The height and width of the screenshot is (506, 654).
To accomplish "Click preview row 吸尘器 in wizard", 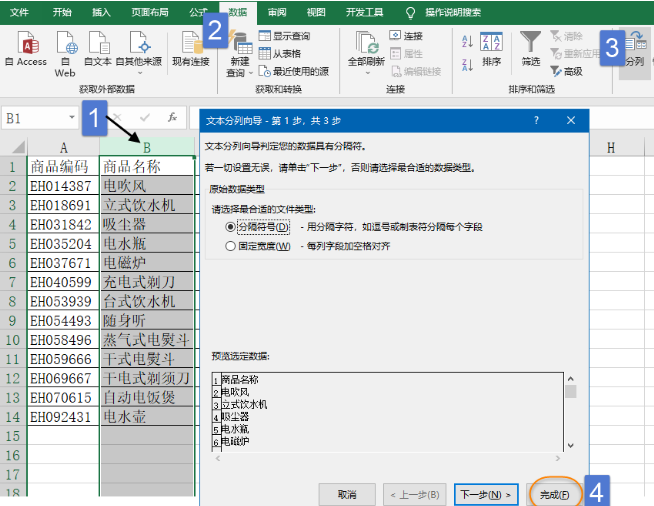I will pos(235,416).
